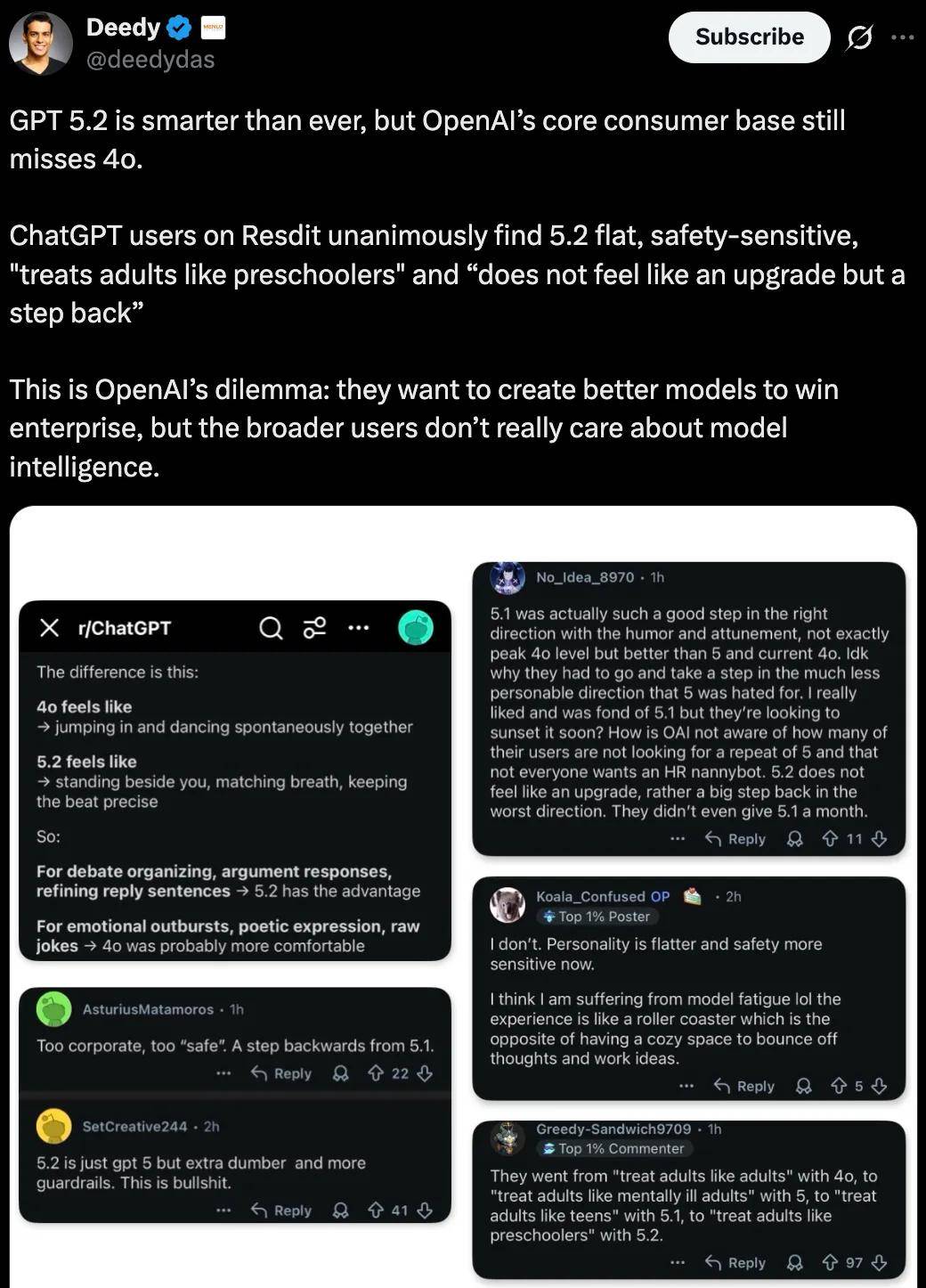Open the r/ChatGPT header three-dot menu

pos(358,628)
